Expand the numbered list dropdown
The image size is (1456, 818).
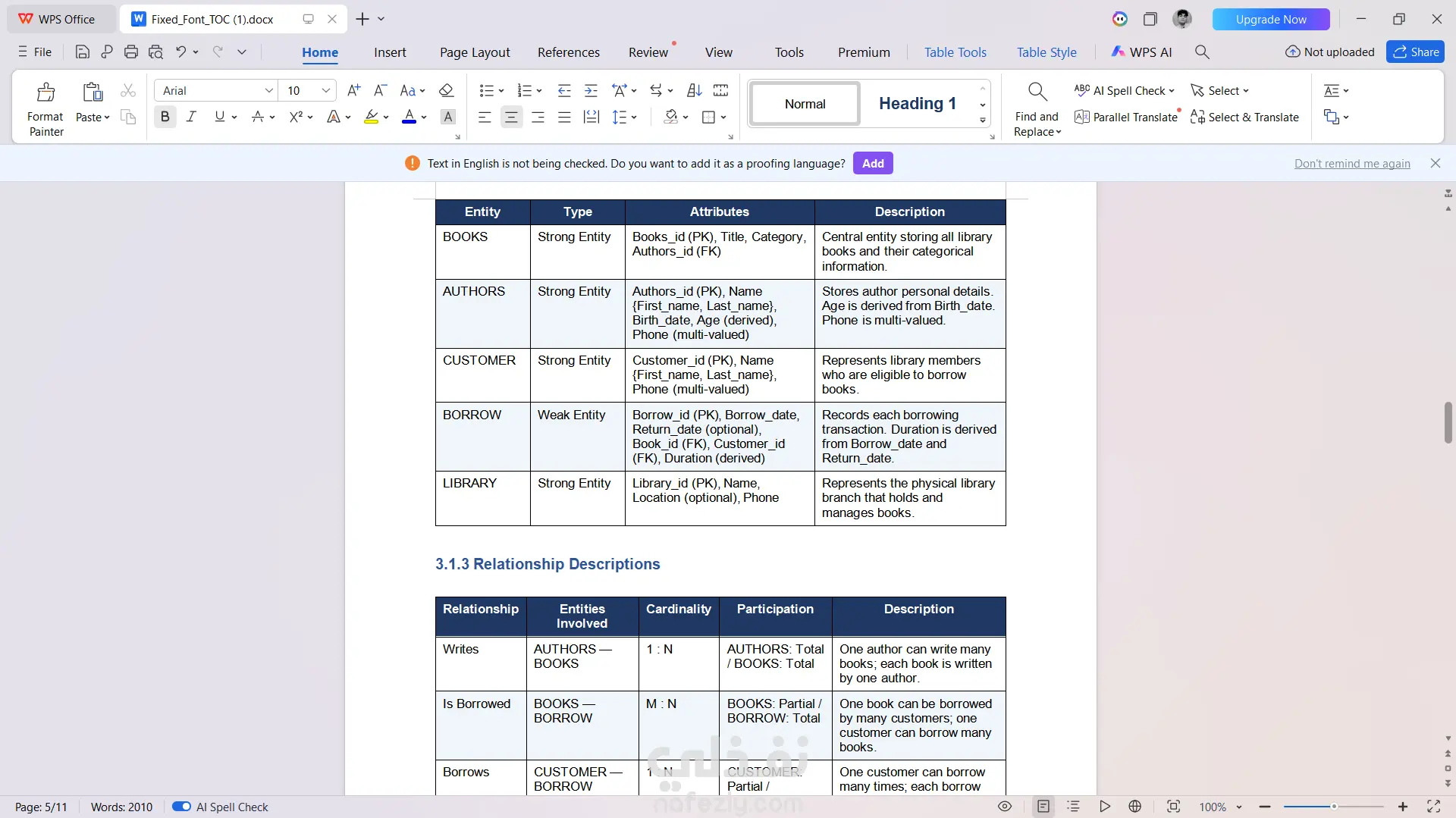tap(539, 91)
